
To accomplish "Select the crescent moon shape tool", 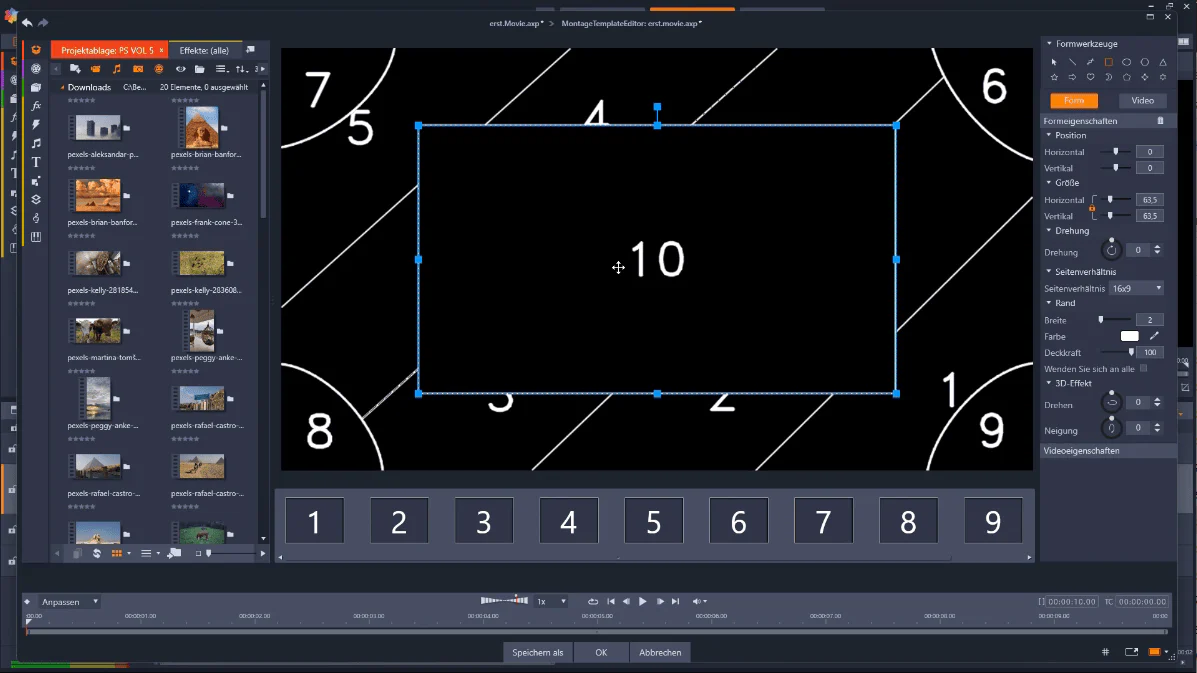I will [x=1108, y=77].
